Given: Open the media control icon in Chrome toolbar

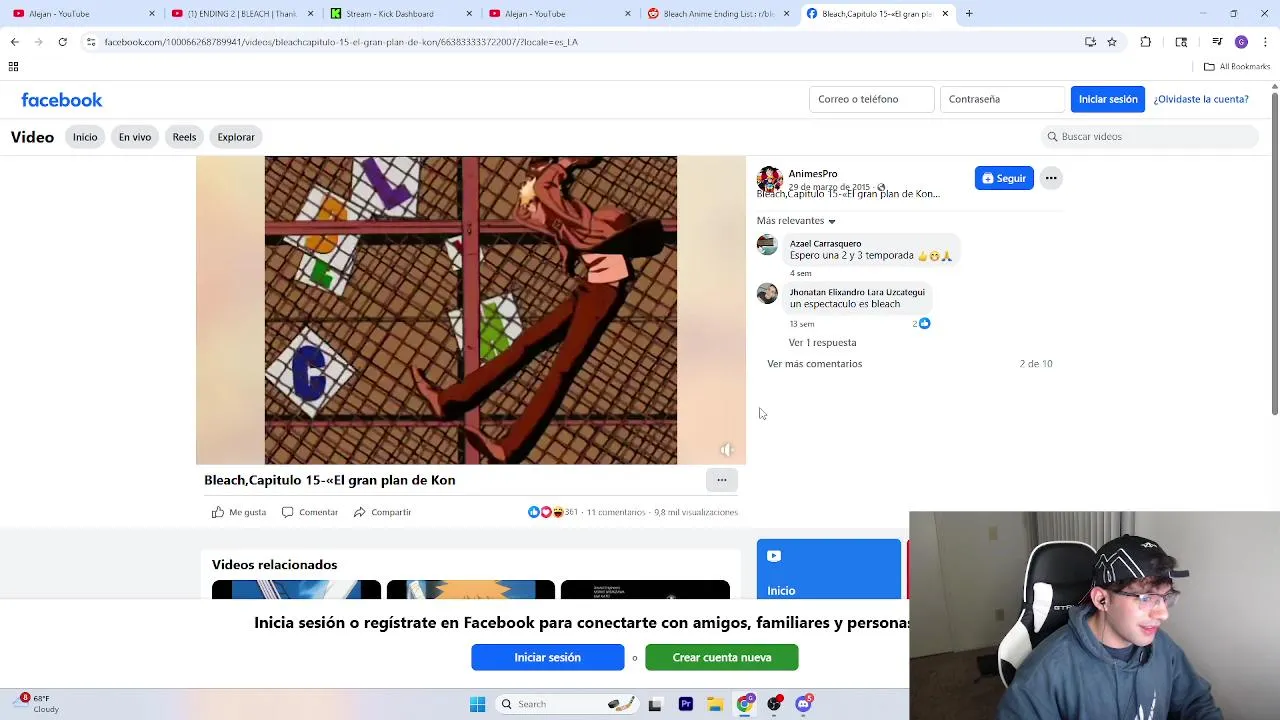Looking at the screenshot, I should [x=1217, y=42].
